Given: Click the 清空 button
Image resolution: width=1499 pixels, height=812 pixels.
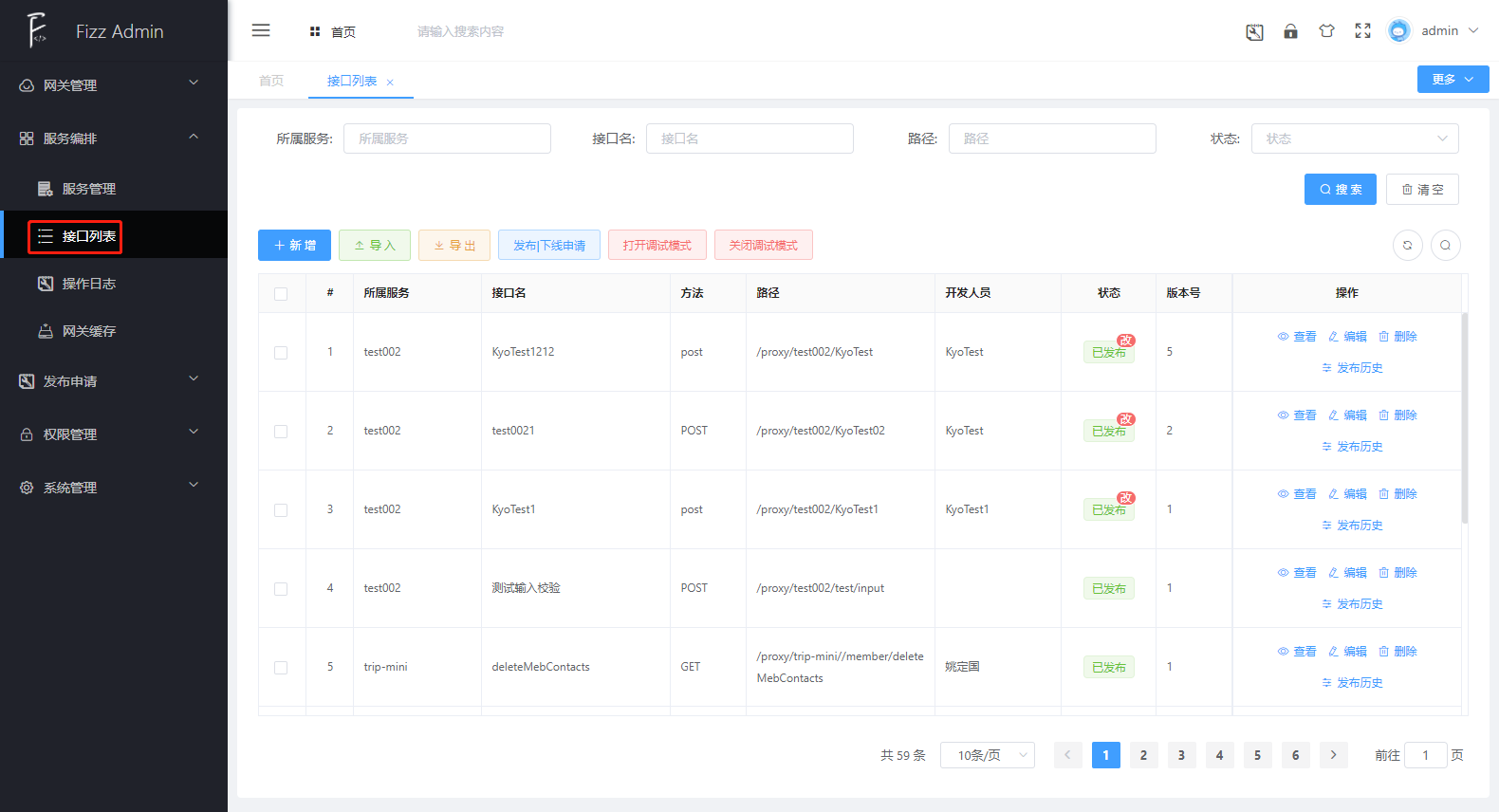Looking at the screenshot, I should [1422, 190].
